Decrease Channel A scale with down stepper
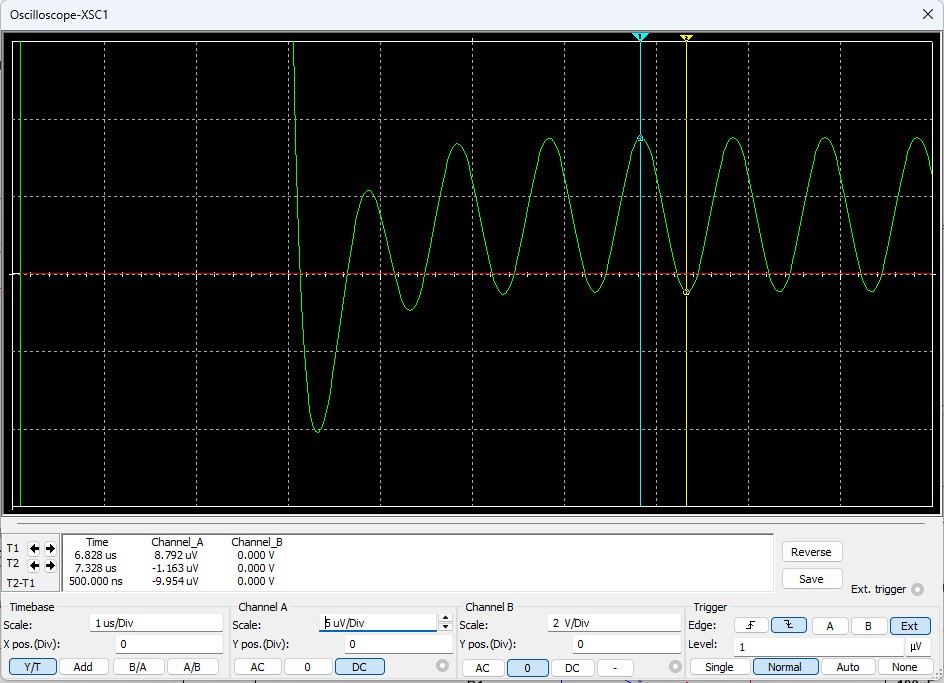 (445, 627)
